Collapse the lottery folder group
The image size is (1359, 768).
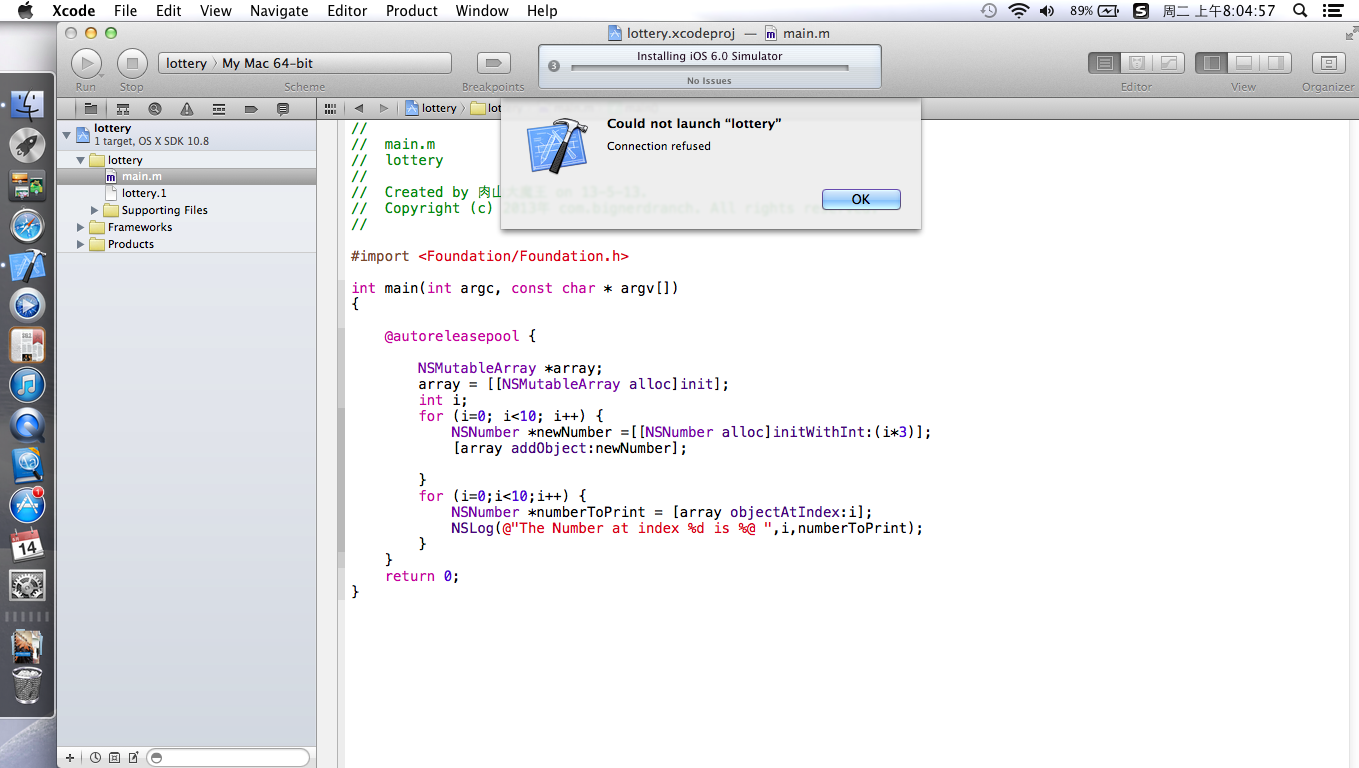tap(81, 160)
